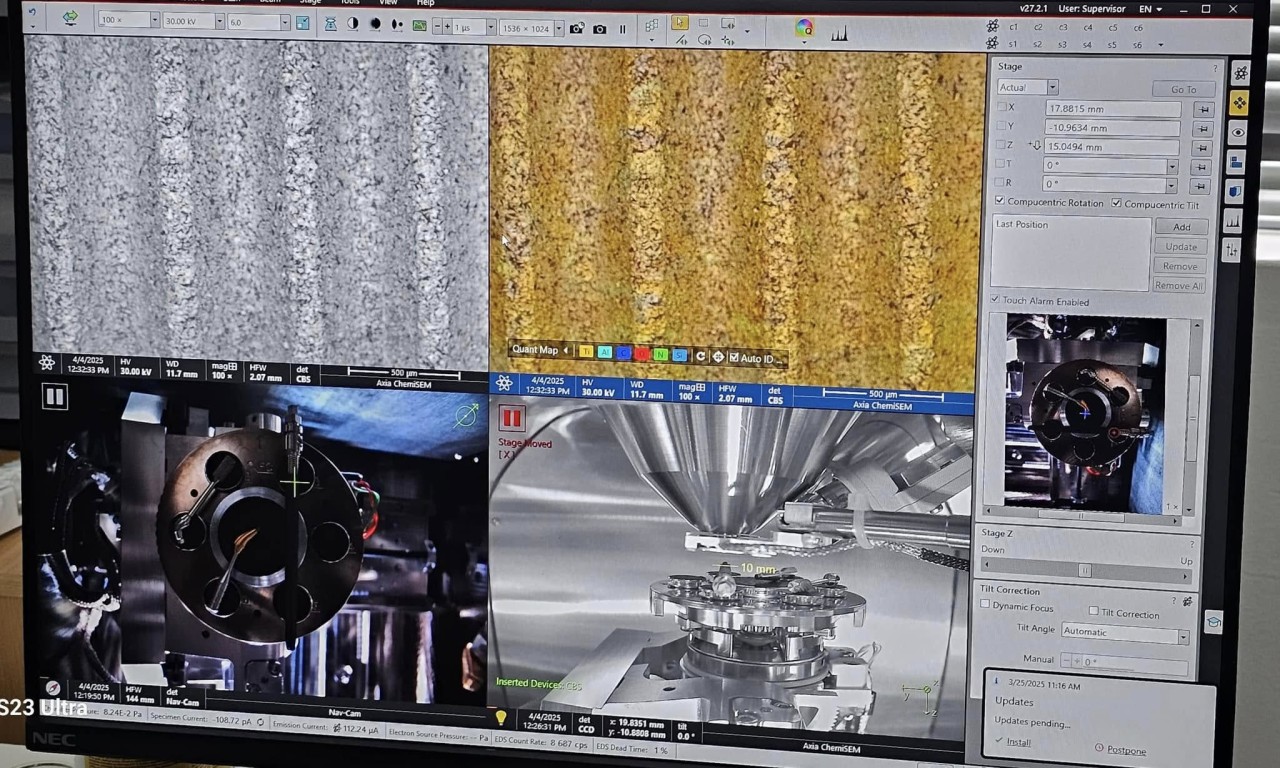Click Install in the Updates notification
Viewport: 1280px width, 768px height.
click(1018, 742)
